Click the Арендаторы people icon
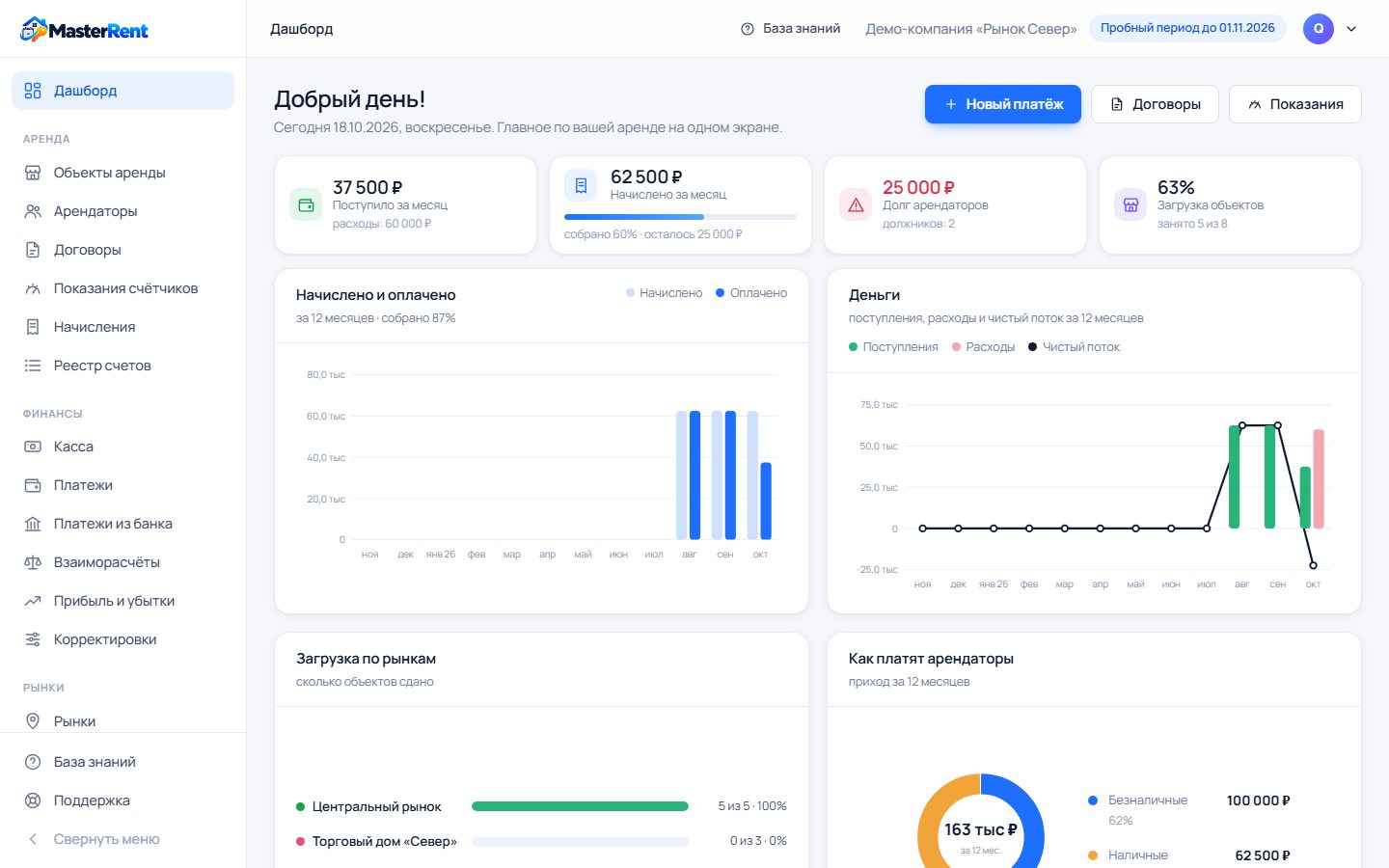This screenshot has height=868, width=1389. pos(33,211)
